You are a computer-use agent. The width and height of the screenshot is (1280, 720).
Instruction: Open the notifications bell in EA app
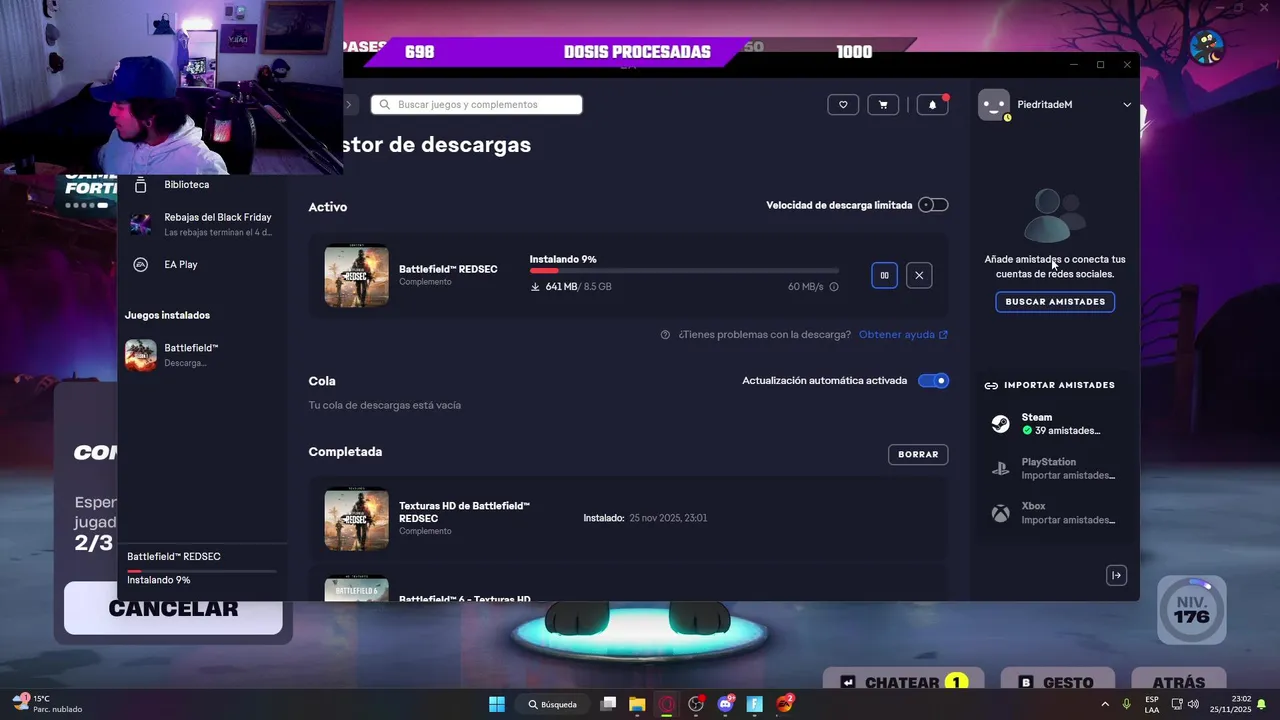pos(932,104)
